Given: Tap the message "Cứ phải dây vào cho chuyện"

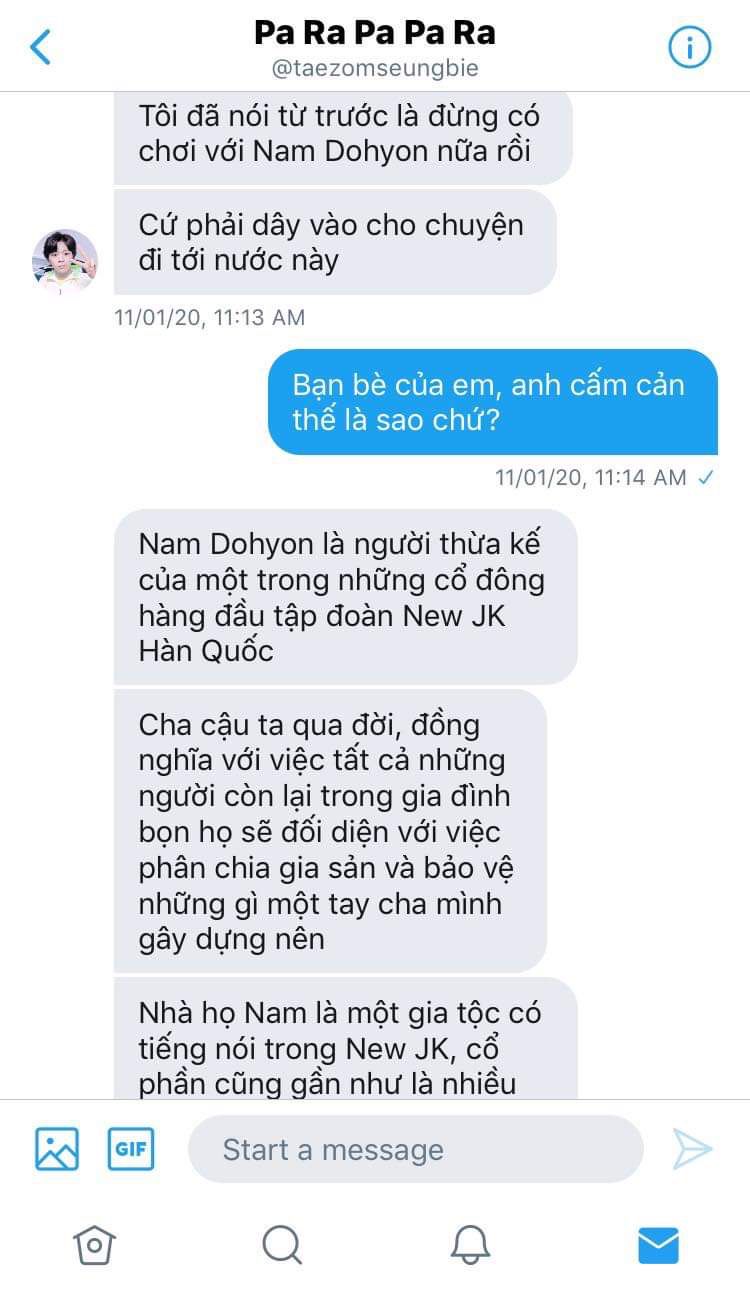Looking at the screenshot, I should 335,242.
